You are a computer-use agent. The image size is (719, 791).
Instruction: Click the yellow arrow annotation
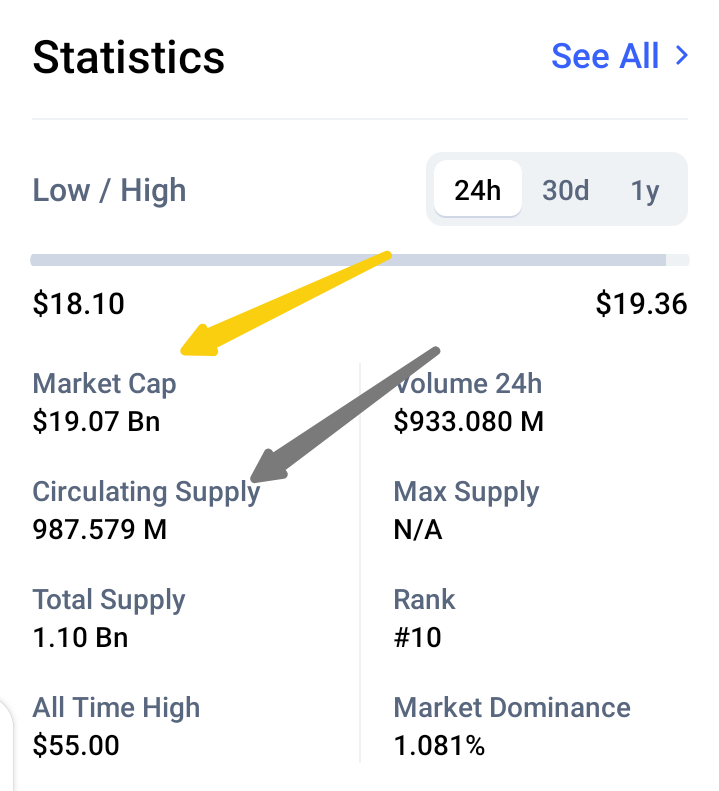pyautogui.click(x=286, y=303)
